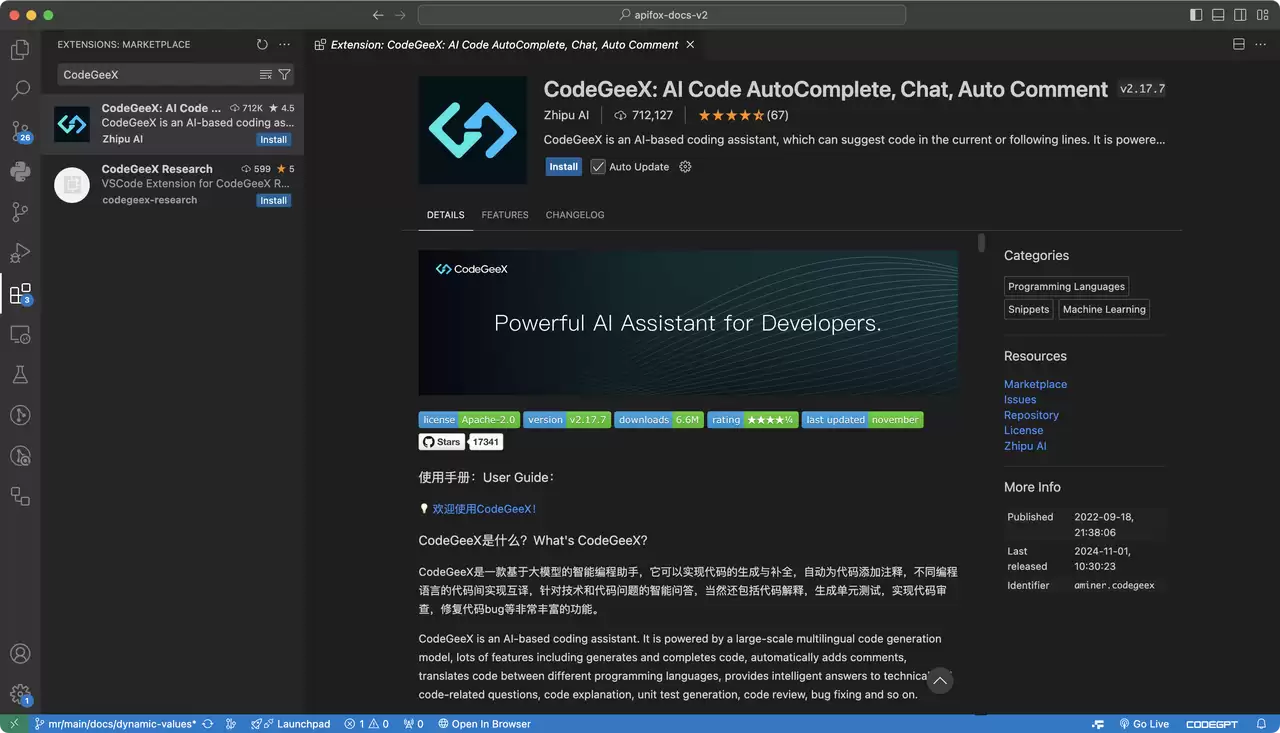Viewport: 1280px width, 733px height.
Task: Open the Programming Languages category
Action: pyautogui.click(x=1066, y=286)
